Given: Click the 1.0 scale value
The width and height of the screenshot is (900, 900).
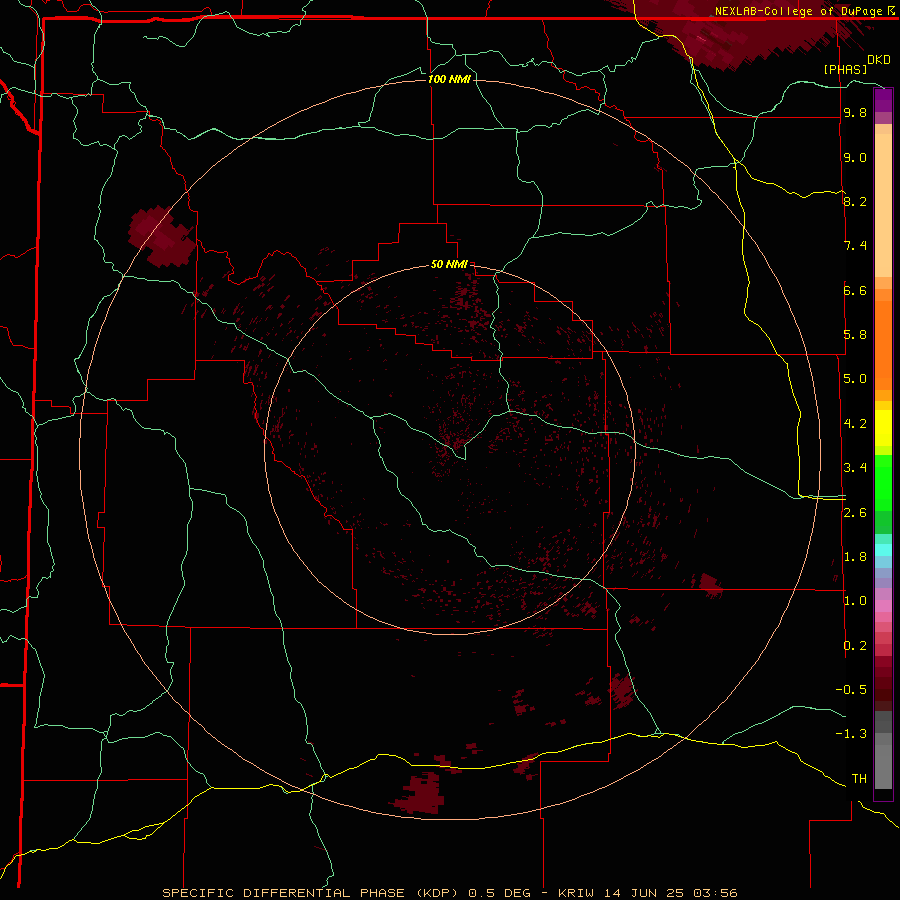Looking at the screenshot, I should [855, 601].
